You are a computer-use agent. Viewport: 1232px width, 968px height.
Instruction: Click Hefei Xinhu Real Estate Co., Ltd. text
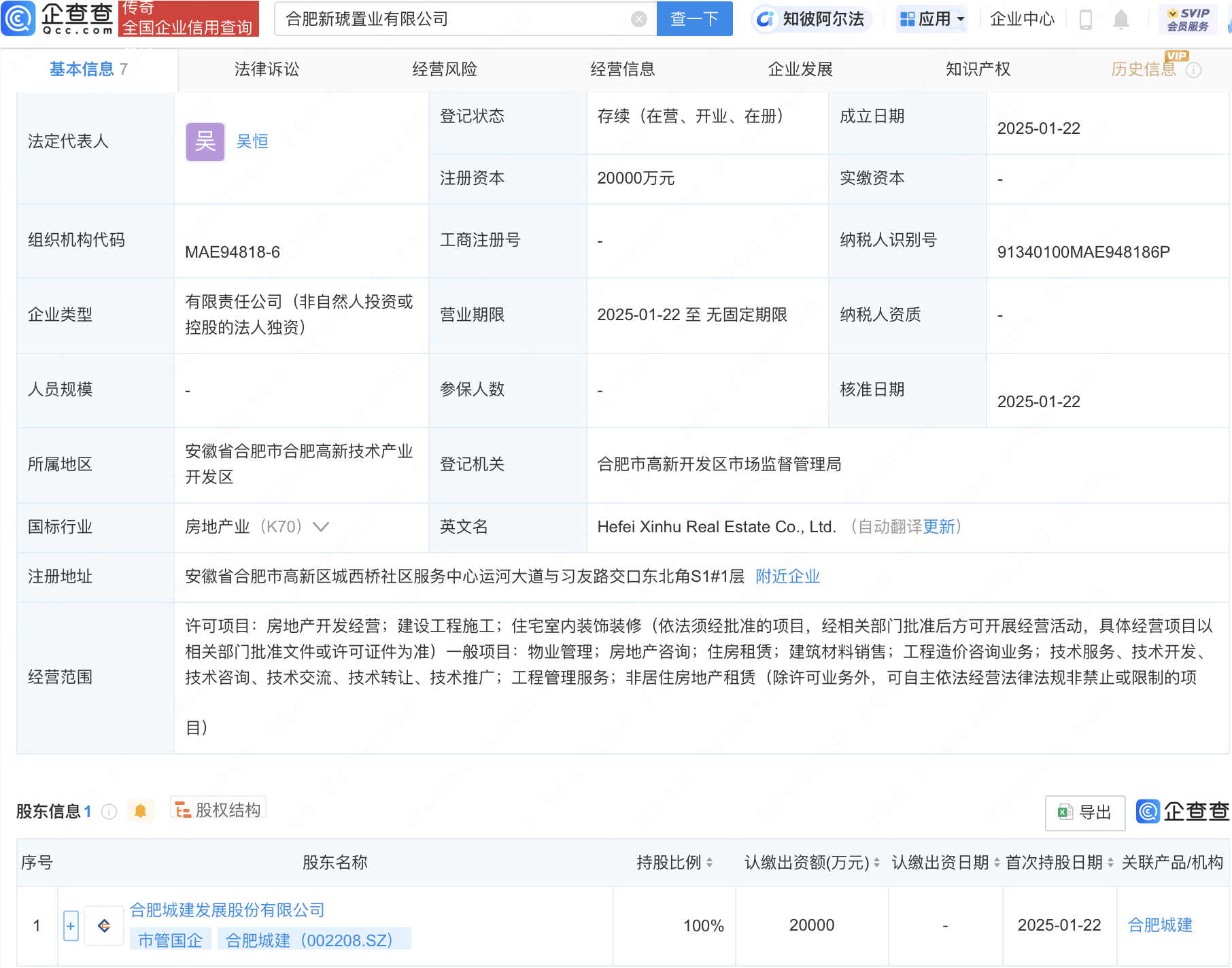717,527
